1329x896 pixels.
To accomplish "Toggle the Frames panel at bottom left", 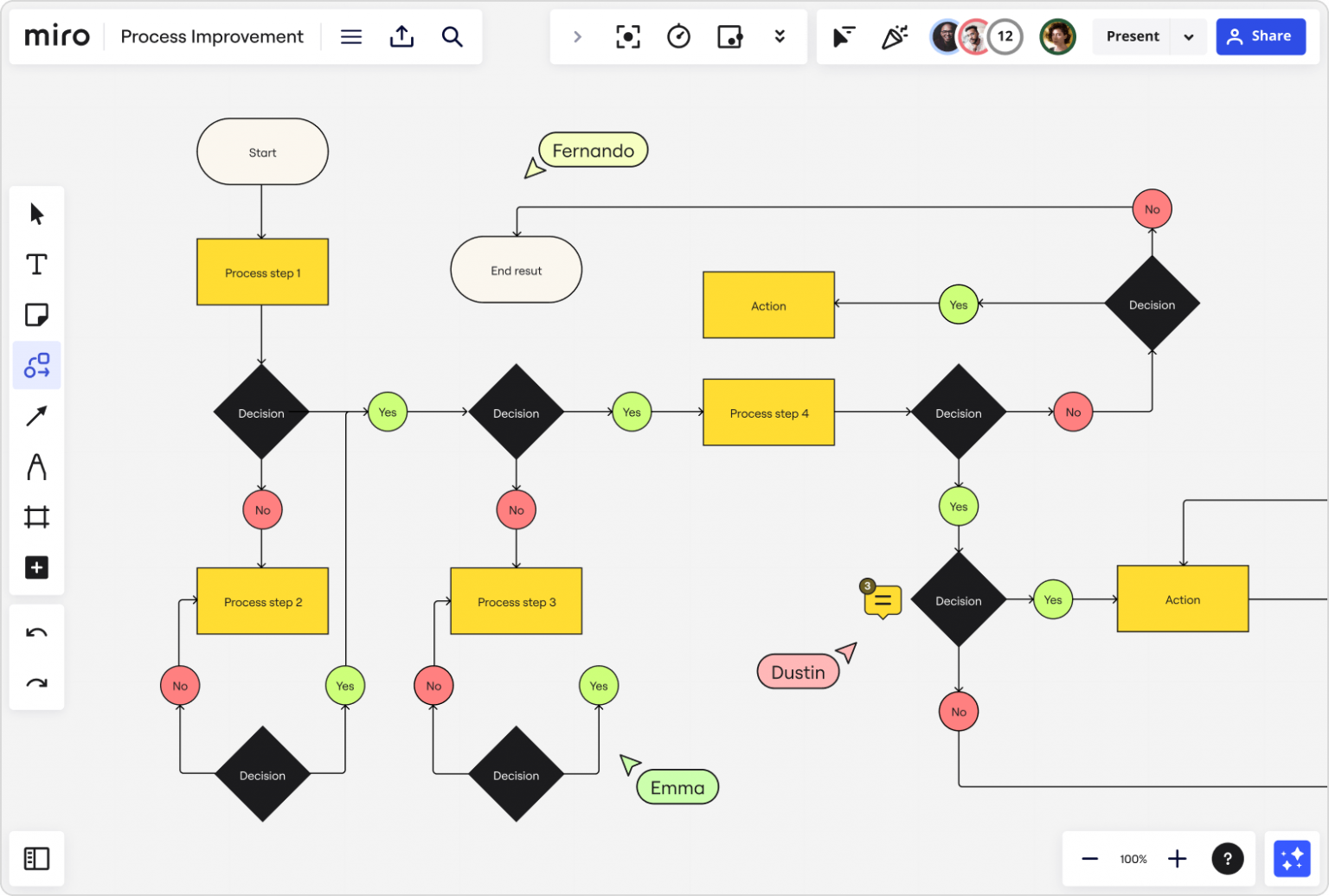I will click(x=36, y=858).
